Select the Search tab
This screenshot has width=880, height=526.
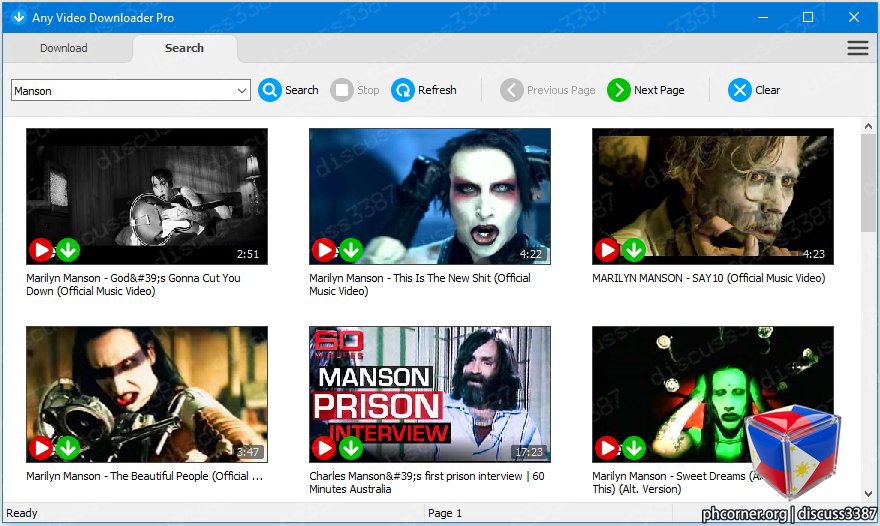pyautogui.click(x=184, y=48)
